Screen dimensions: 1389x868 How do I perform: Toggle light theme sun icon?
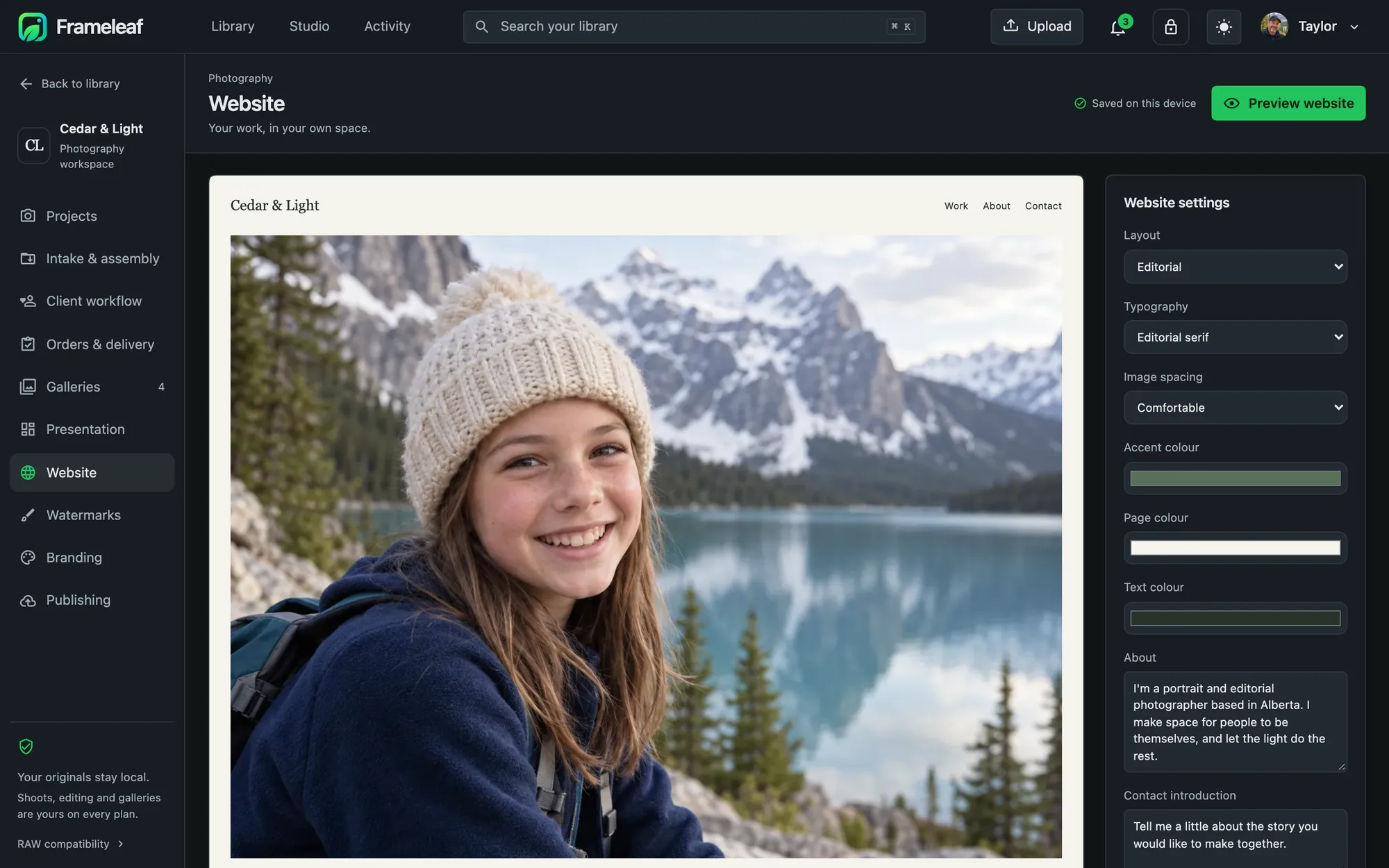(x=1224, y=27)
